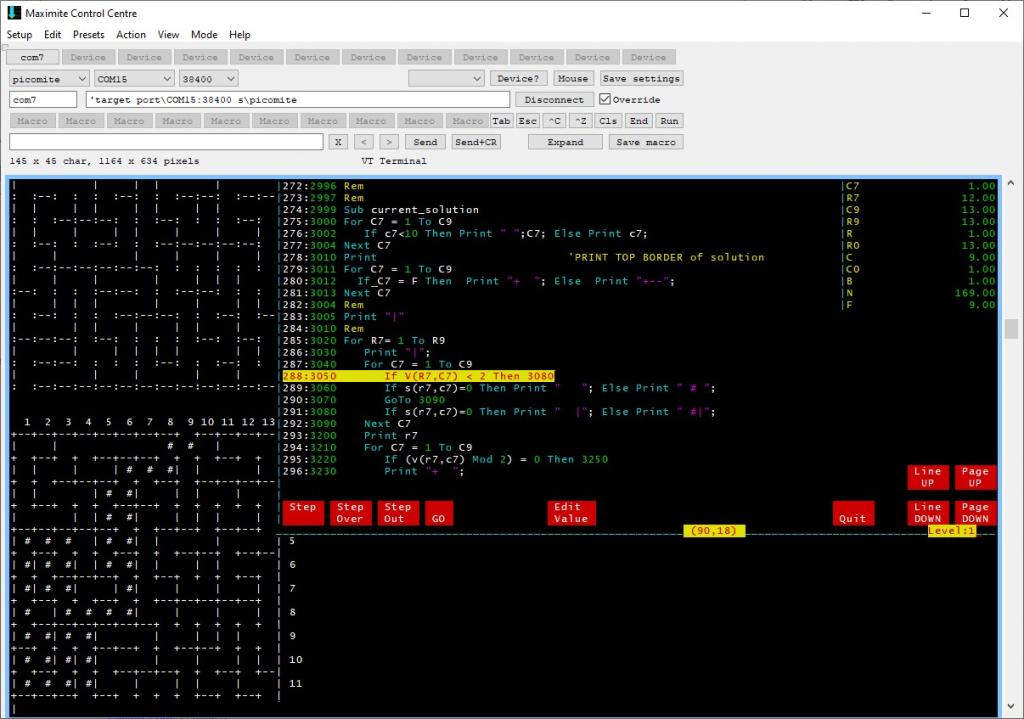This screenshot has width=1024, height=719.
Task: Select the com7 device tab
Action: (x=31, y=57)
